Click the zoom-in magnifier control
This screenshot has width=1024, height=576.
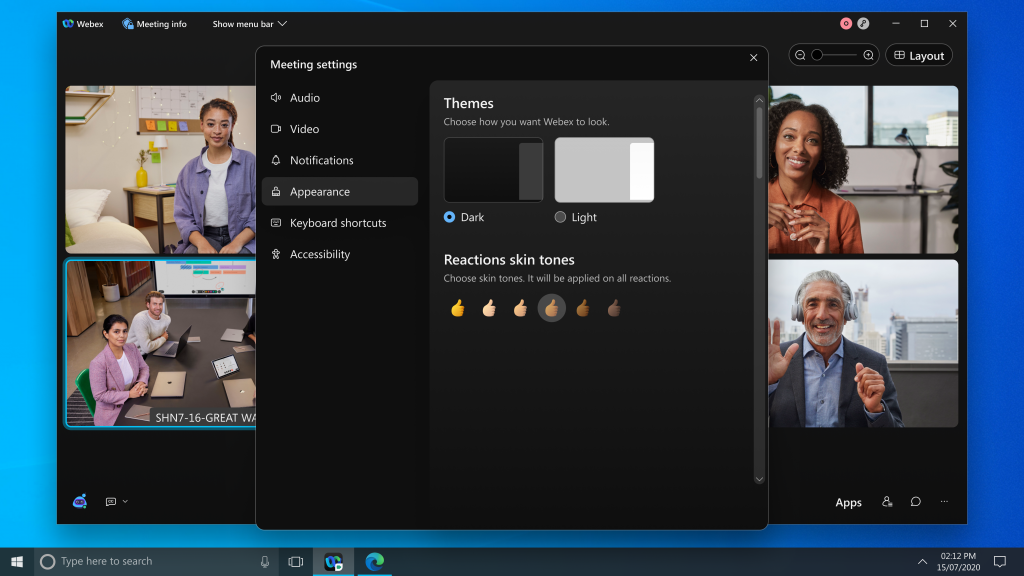click(x=869, y=55)
